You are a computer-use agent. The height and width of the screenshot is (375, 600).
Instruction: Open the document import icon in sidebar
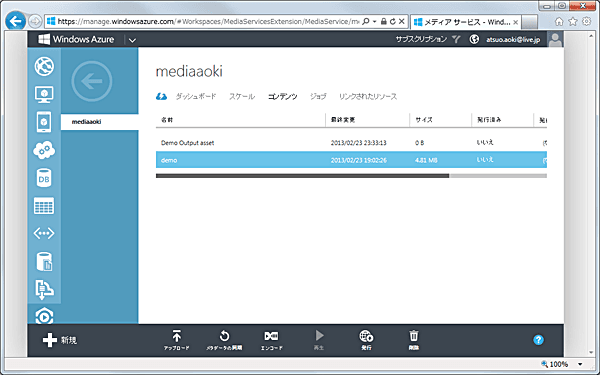click(x=44, y=289)
